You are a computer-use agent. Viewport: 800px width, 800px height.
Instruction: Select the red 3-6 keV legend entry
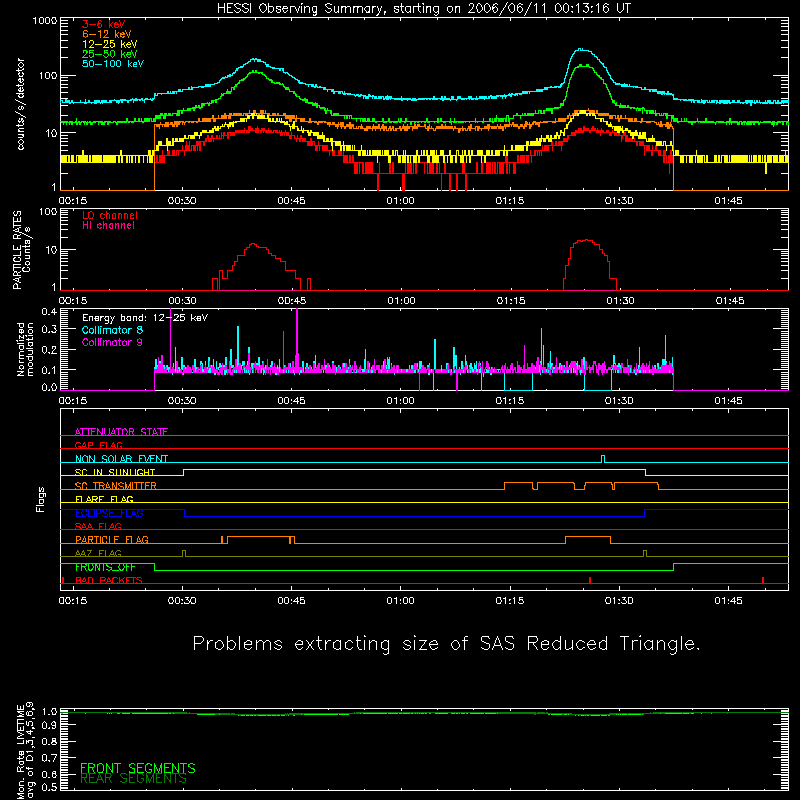[x=104, y=24]
